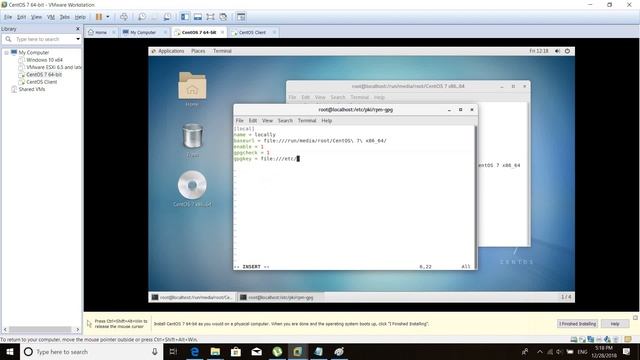Open Task View on Windows taskbar
Screen dimensions: 640x360
coord(173,351)
